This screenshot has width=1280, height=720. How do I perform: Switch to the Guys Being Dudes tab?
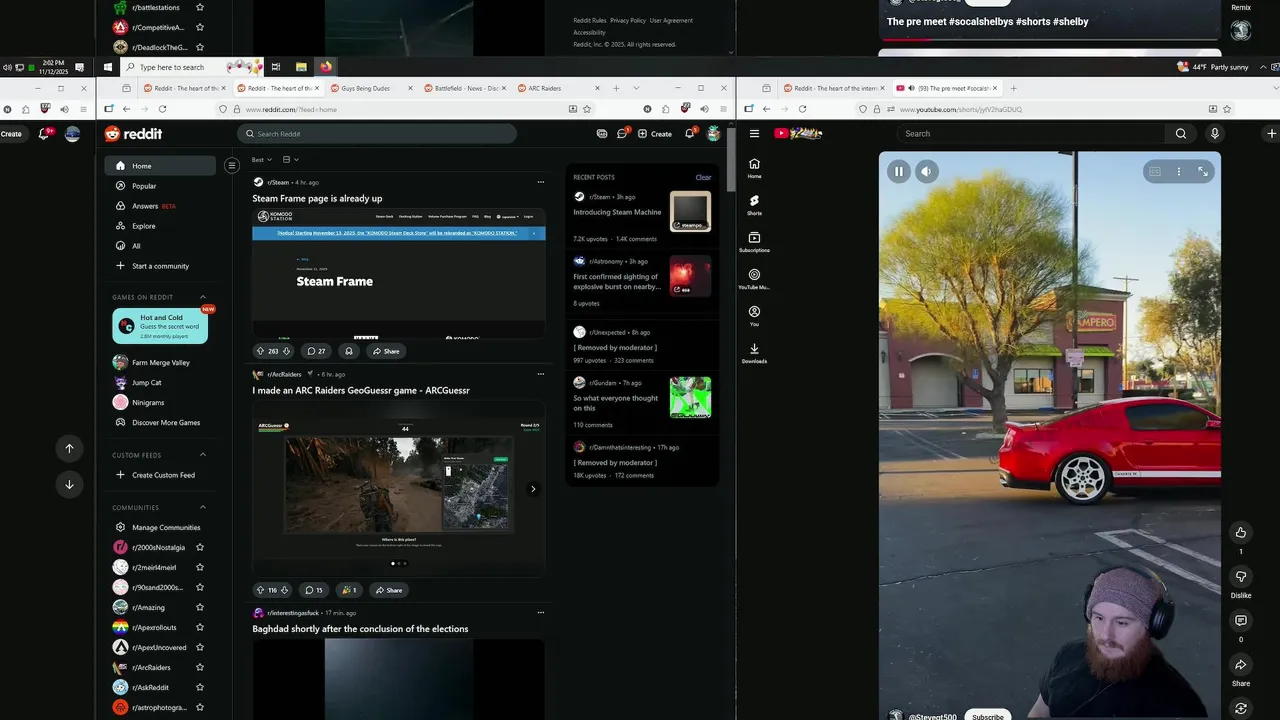pos(371,88)
